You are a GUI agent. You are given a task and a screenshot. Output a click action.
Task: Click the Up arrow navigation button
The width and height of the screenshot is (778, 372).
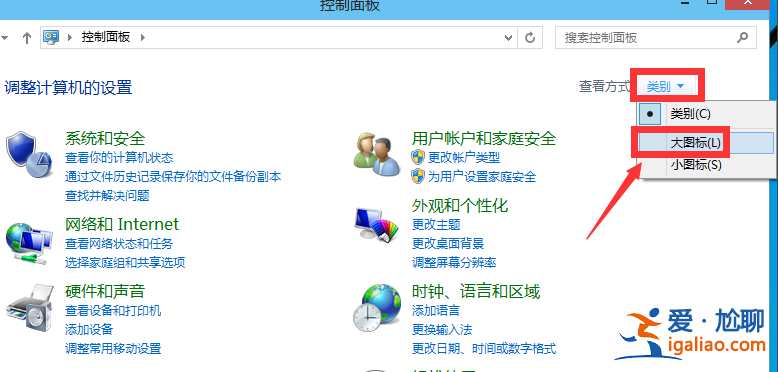(27, 38)
